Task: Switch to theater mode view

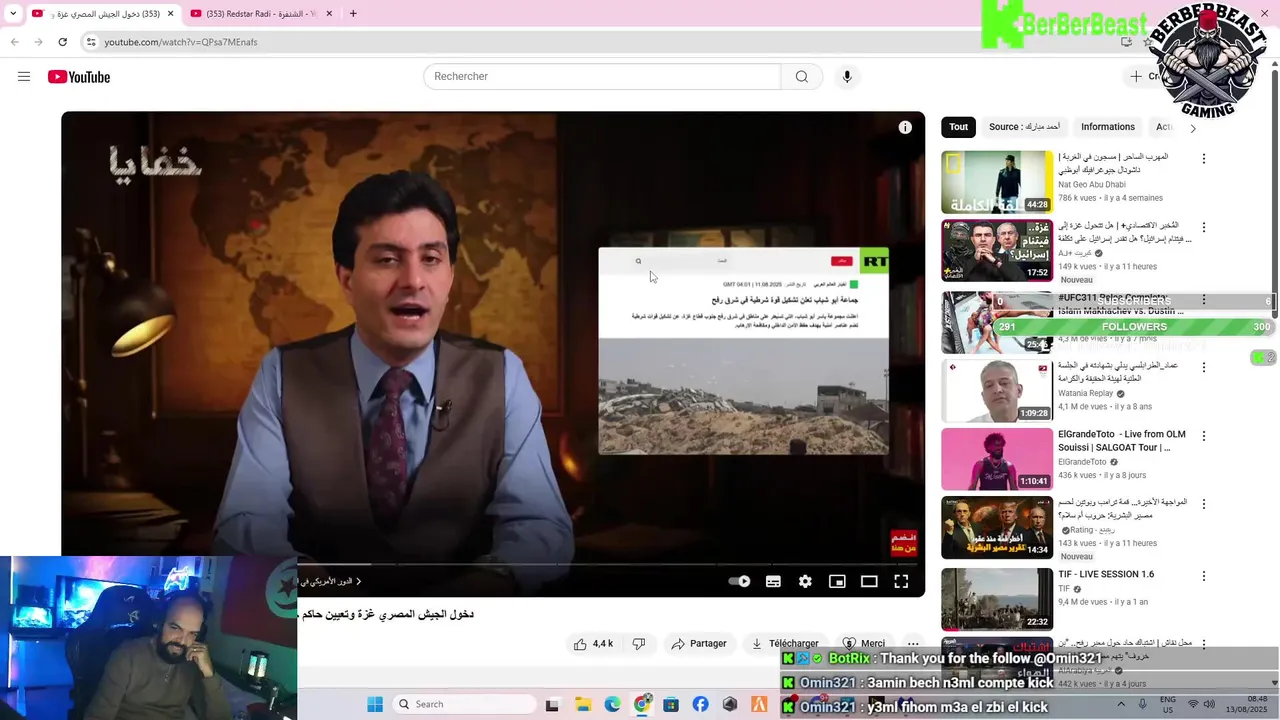Action: tap(869, 581)
